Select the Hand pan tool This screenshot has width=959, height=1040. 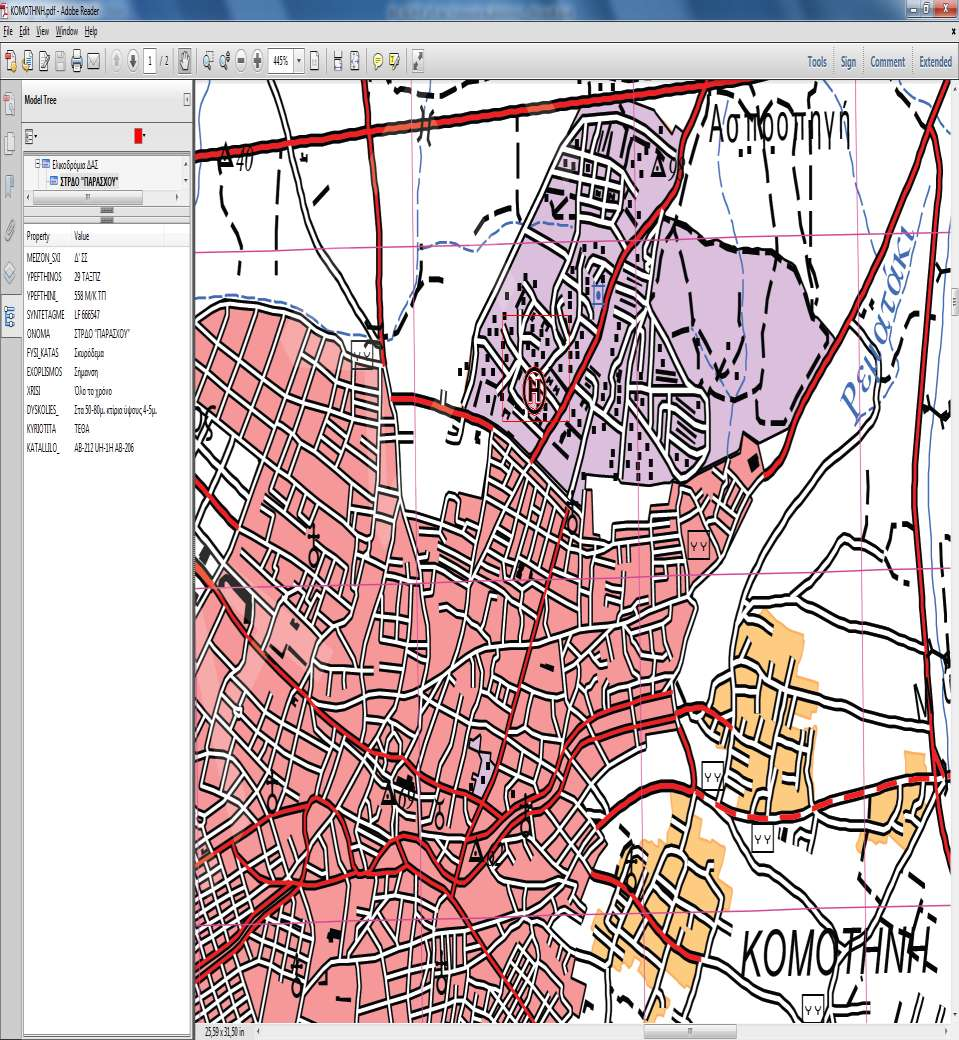(x=184, y=62)
